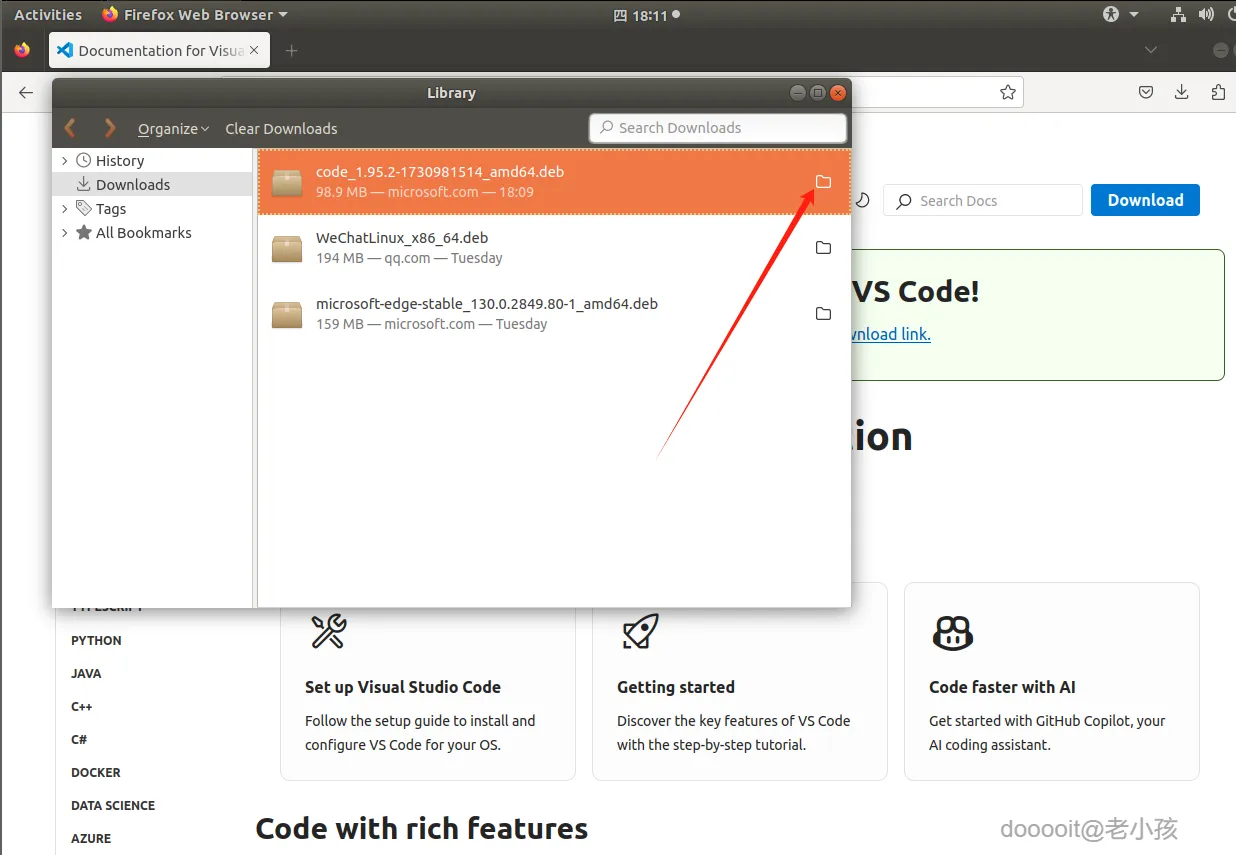
Task: Click the rocket icon on Getting started card
Action: (640, 632)
